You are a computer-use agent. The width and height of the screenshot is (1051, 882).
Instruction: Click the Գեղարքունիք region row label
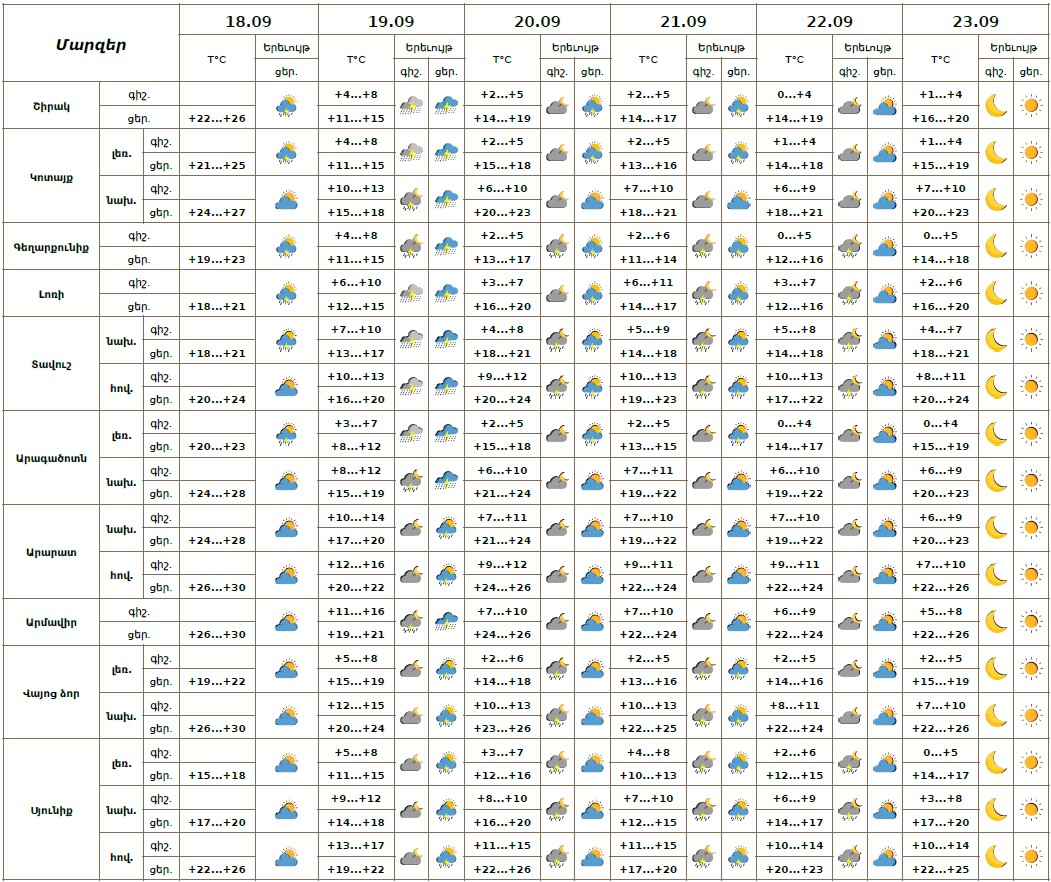coord(50,246)
